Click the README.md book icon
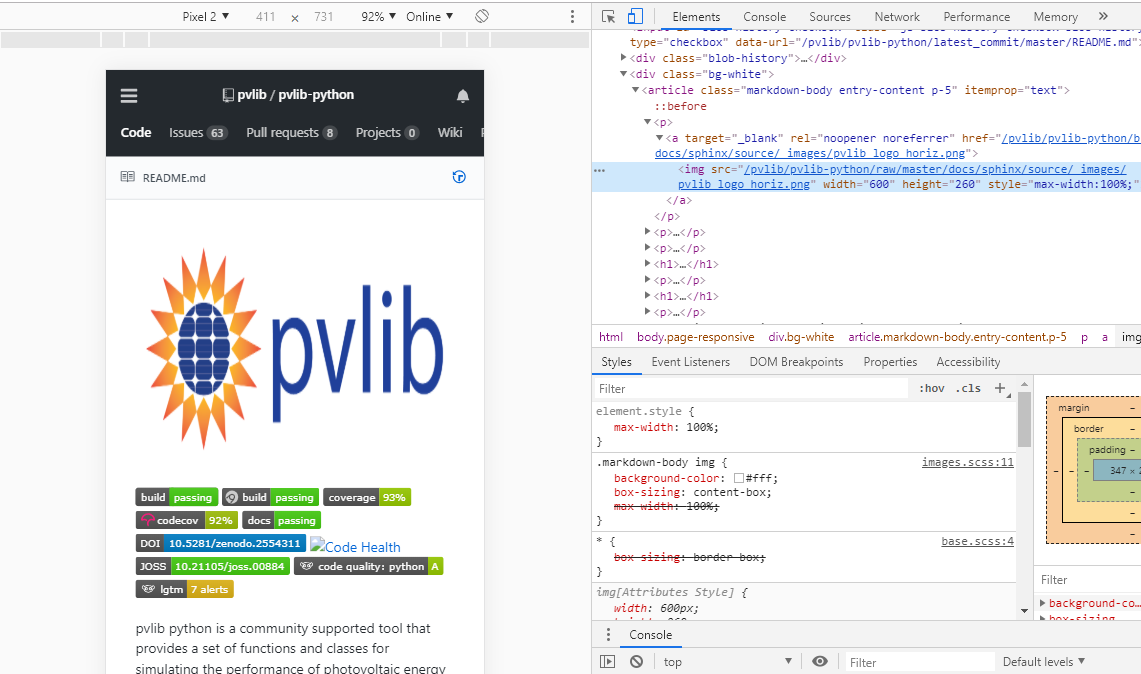The width and height of the screenshot is (1141, 674). pos(127,177)
